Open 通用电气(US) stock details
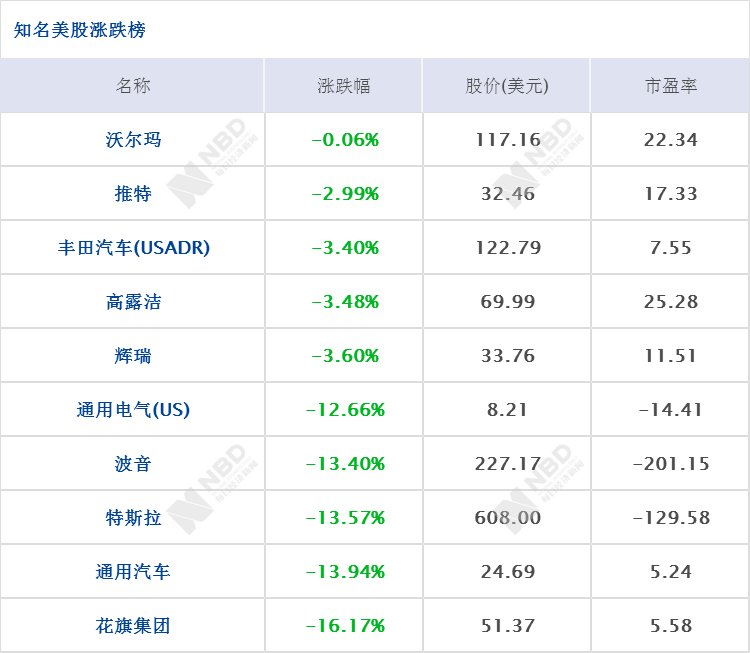This screenshot has height=653, width=750. pos(133,410)
